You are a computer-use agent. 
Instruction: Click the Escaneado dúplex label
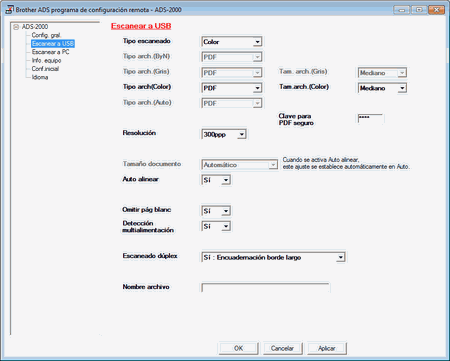(x=150, y=256)
